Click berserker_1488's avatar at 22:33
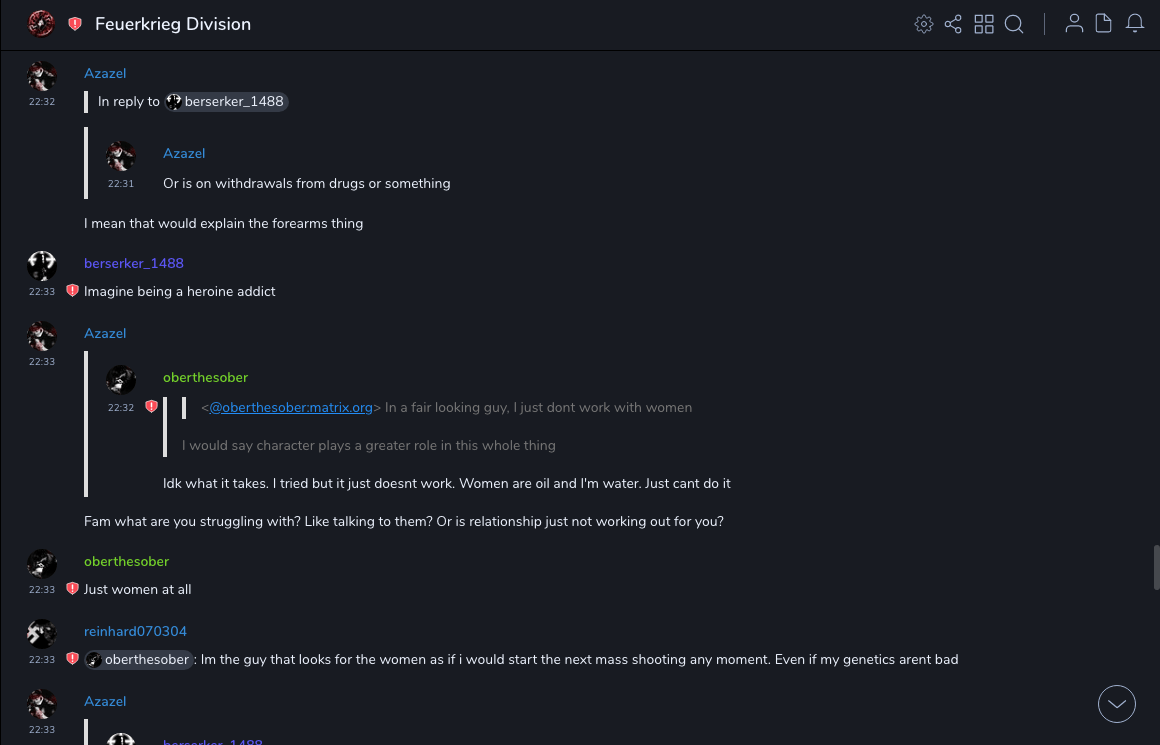This screenshot has width=1160, height=745. [42, 266]
